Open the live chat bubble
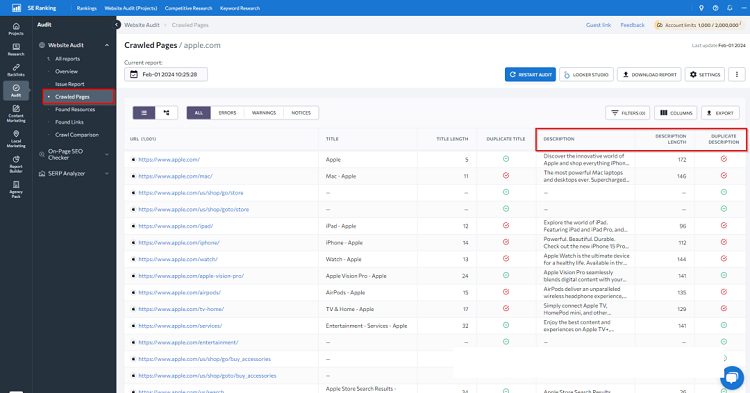Viewport: 750px width, 393px height. click(731, 378)
